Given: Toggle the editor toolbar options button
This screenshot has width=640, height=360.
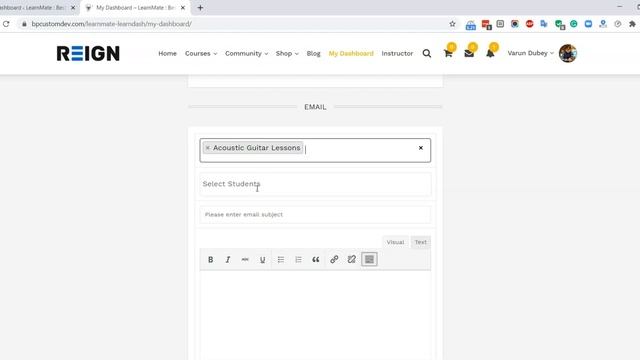Looking at the screenshot, I should (x=369, y=260).
